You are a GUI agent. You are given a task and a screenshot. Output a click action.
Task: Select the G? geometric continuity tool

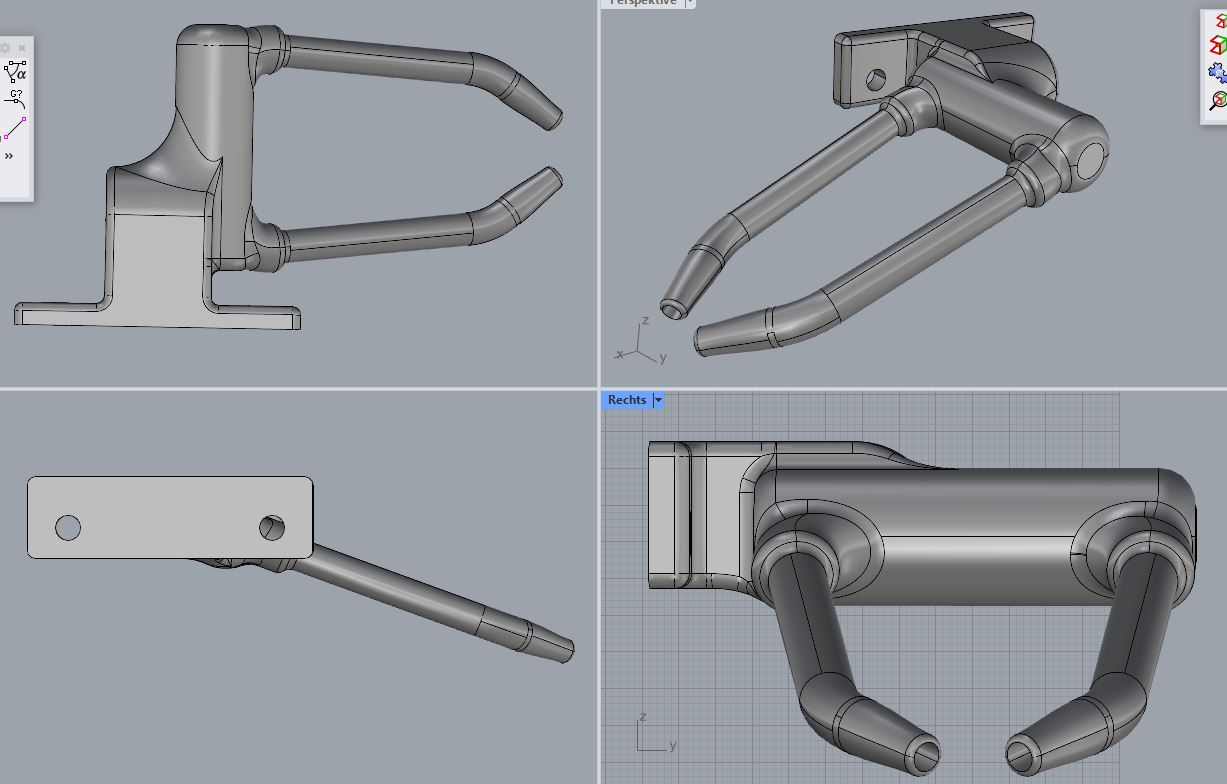pos(15,99)
